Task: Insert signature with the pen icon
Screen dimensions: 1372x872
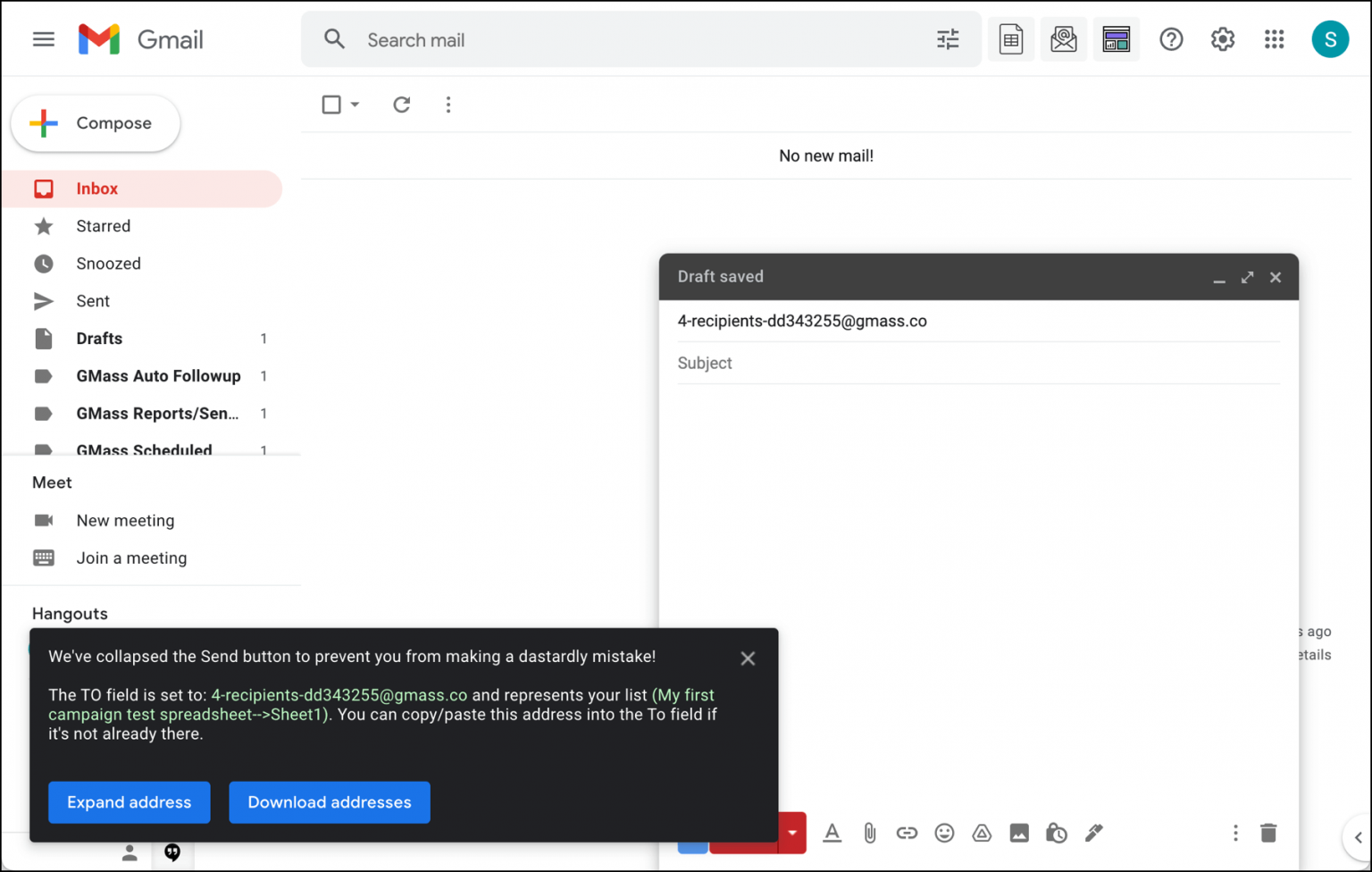Action: (1094, 833)
